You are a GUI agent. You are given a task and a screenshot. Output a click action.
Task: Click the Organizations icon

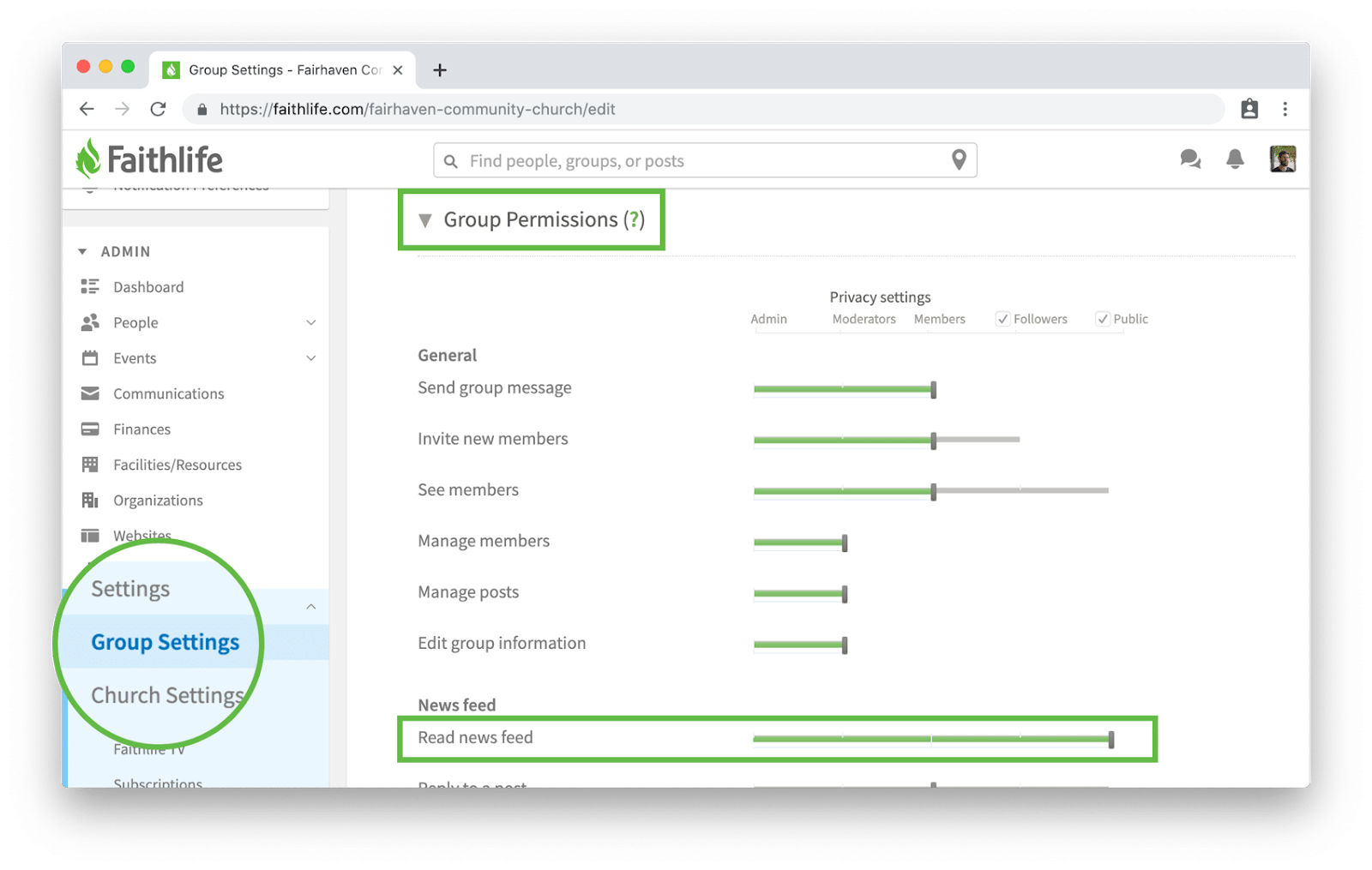coord(90,500)
